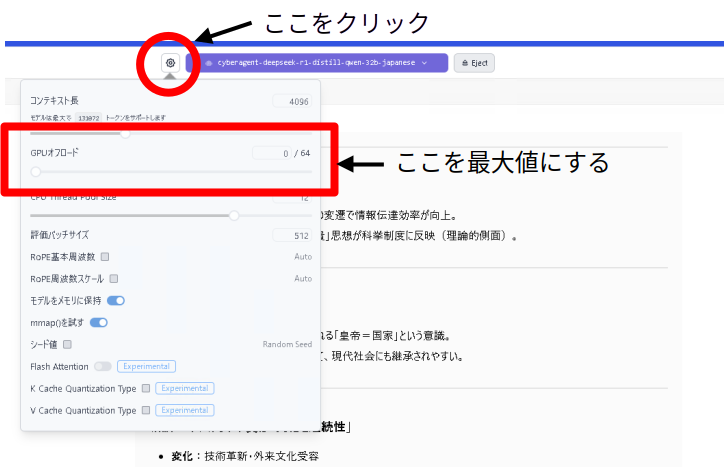Turn on the Flash Attention toggle
This screenshot has height=467, width=724.
[103, 366]
